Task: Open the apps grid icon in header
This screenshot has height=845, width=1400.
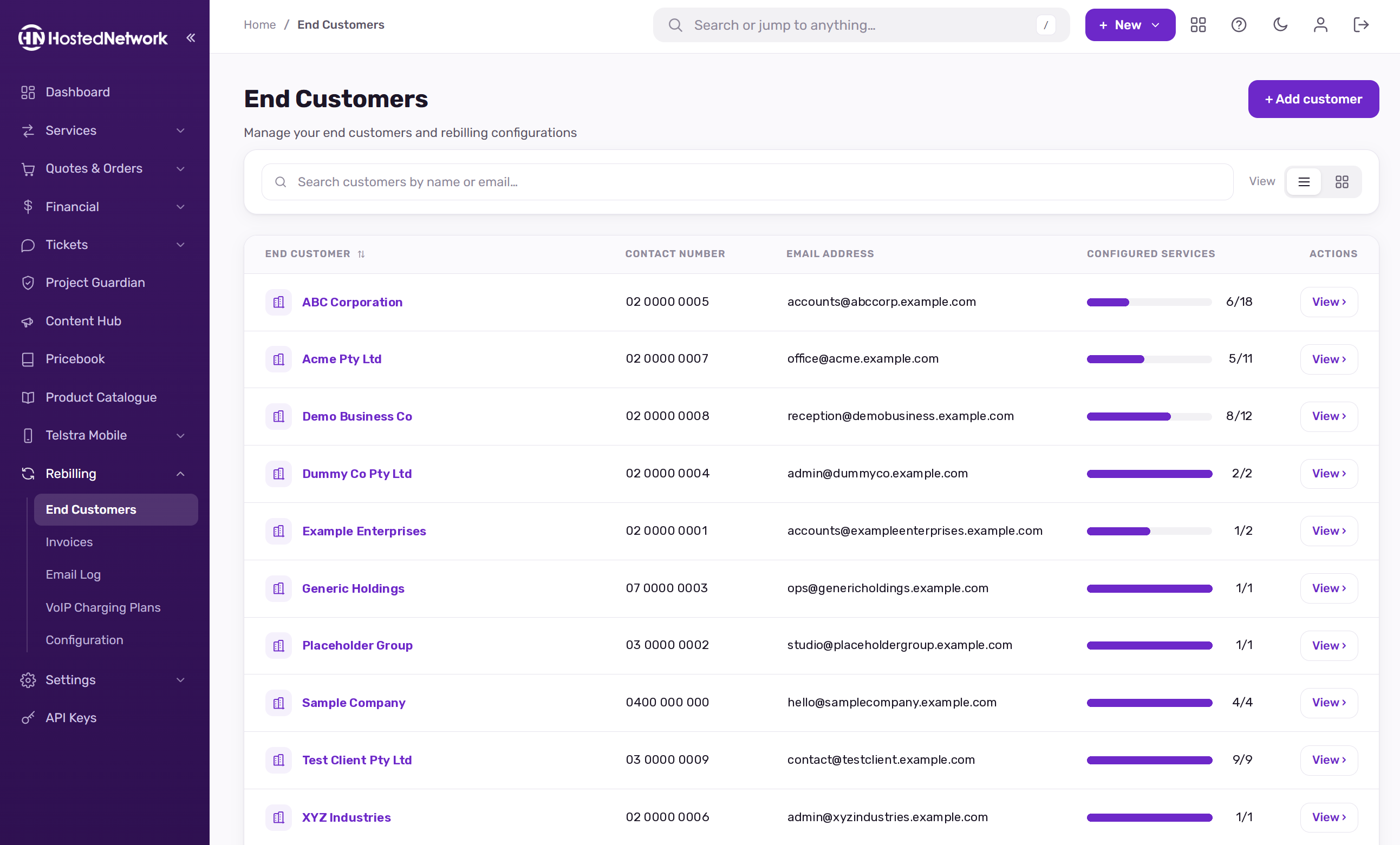Action: 1199,25
